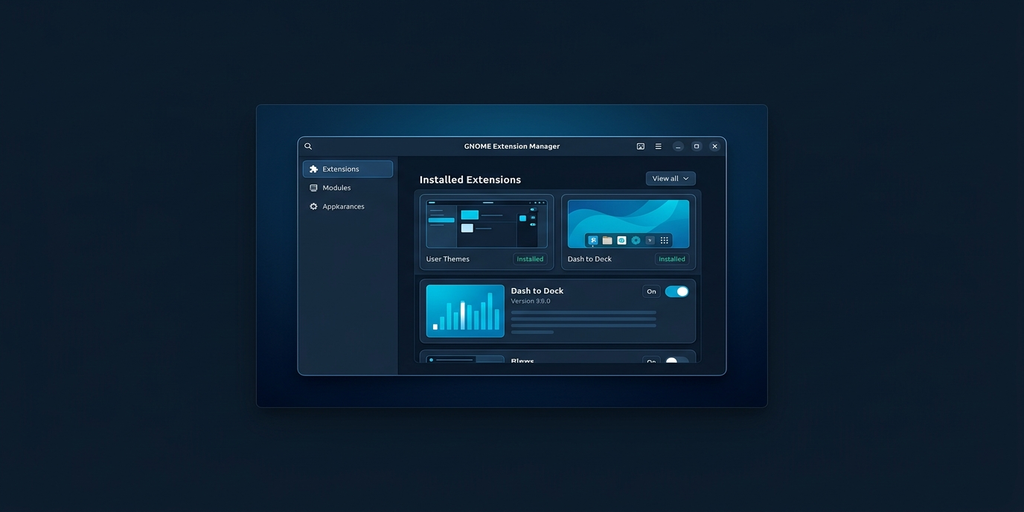Click the chevron arrow on View all
This screenshot has height=512, width=1024.
click(686, 178)
